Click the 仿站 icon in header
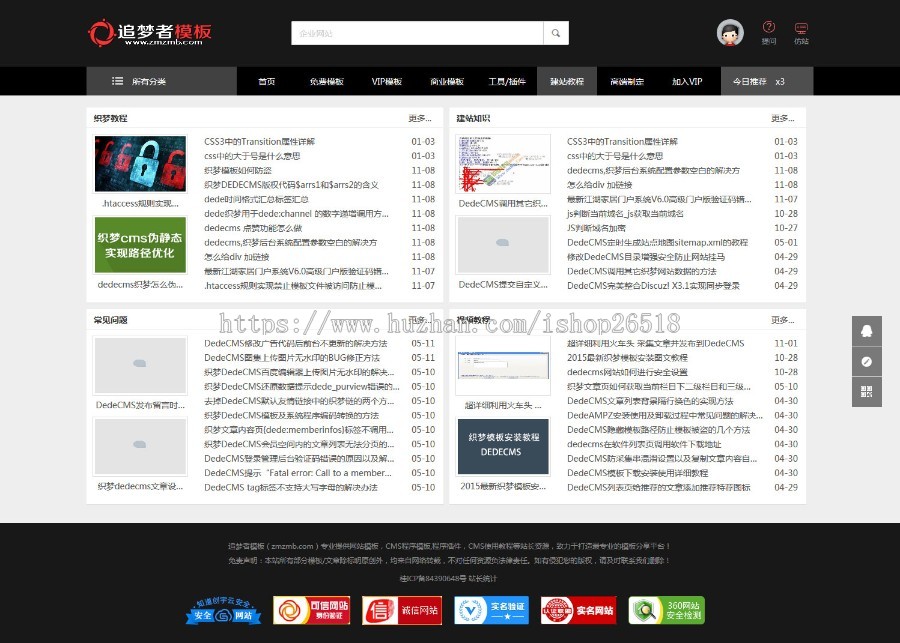Screen dimensions: 900x643 pyautogui.click(x=801, y=33)
